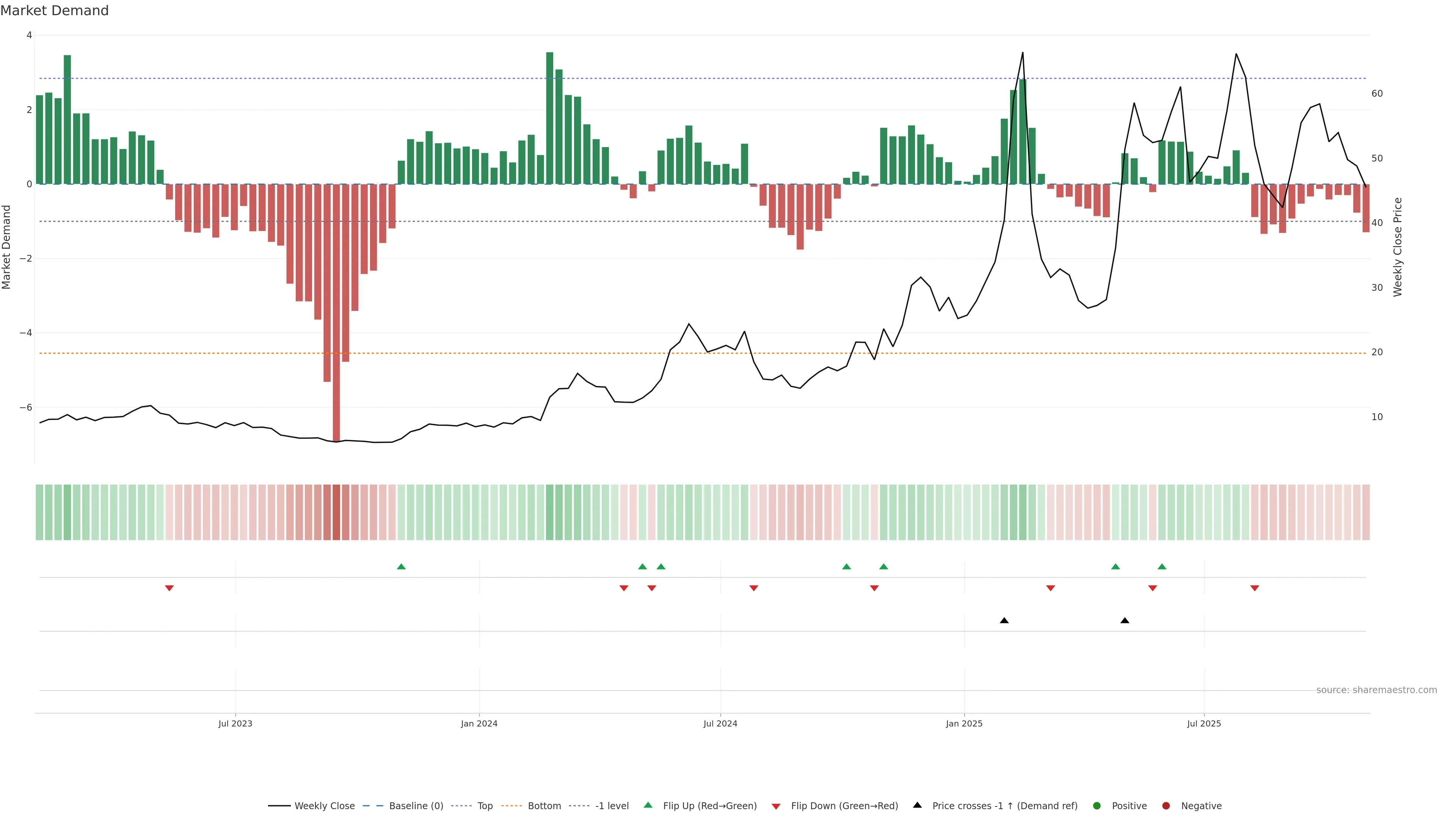Click the black triangle Price crosses legend icon
Viewport: 1456px width, 819px height.
(x=917, y=805)
